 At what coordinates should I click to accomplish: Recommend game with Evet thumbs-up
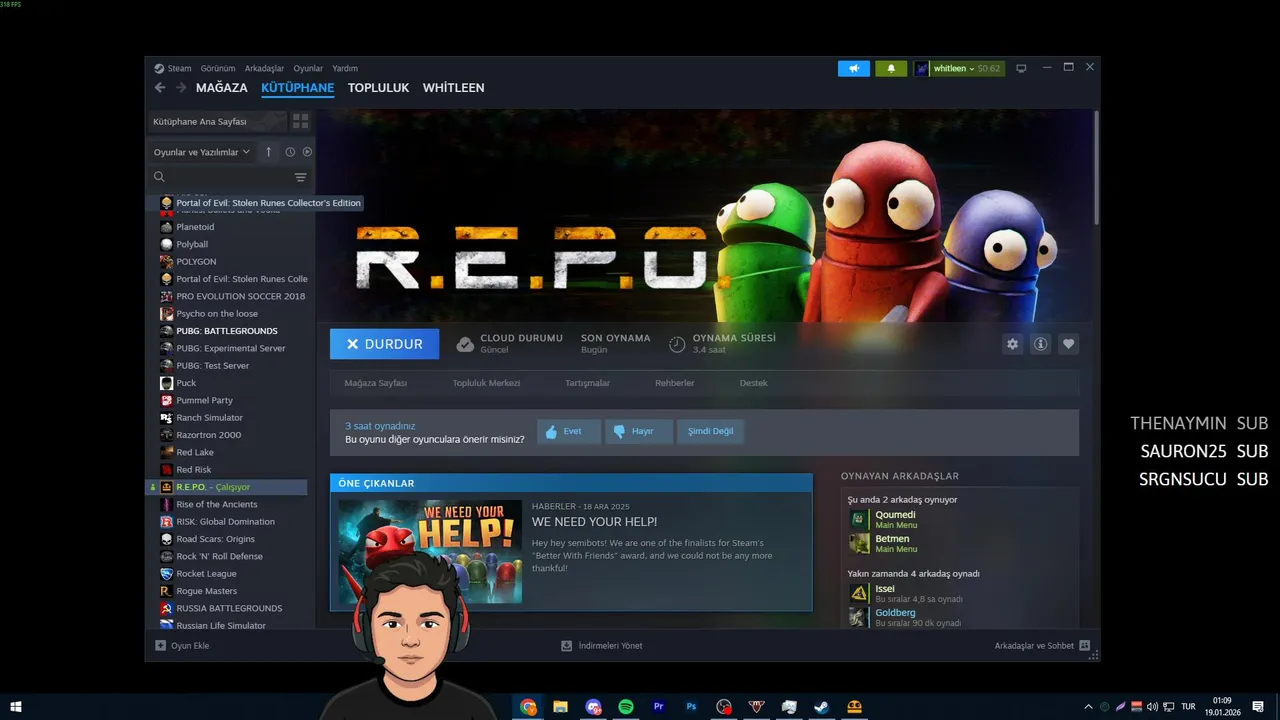(x=569, y=432)
